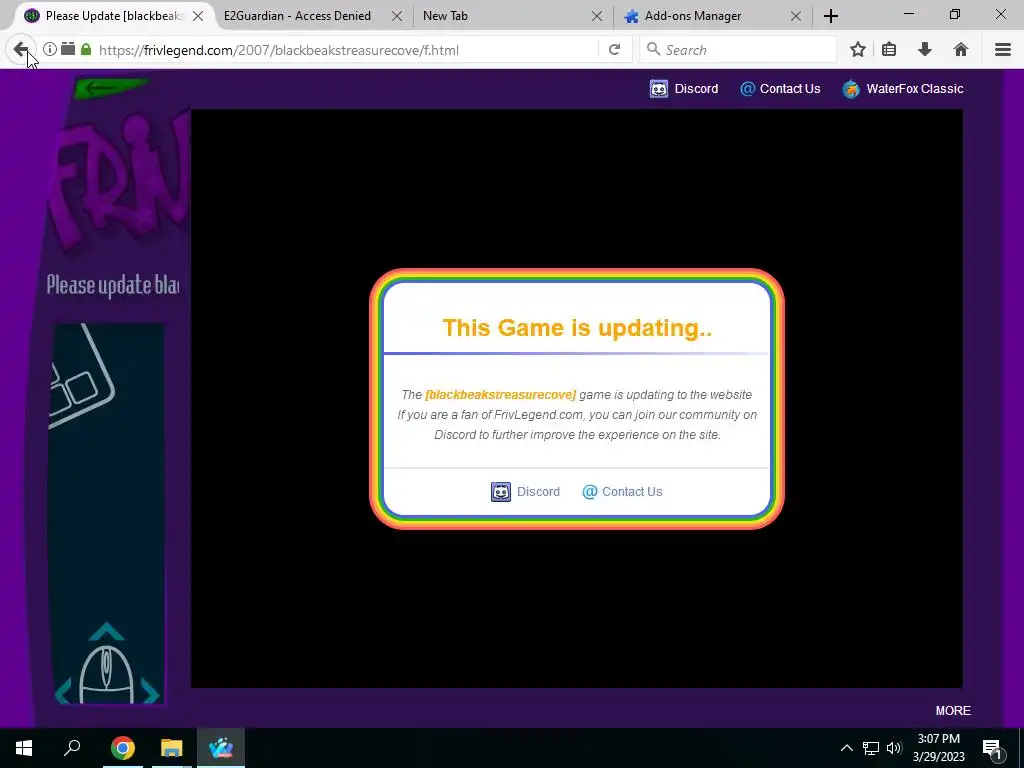The height and width of the screenshot is (768, 1024).
Task: Open WaterFox Classic link in header
Action: pos(903,89)
